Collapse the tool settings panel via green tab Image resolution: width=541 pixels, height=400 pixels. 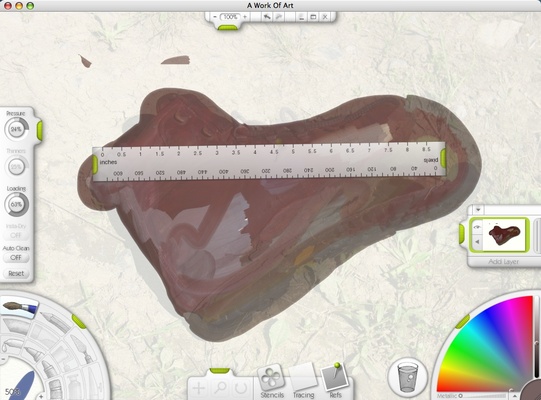pos(40,130)
